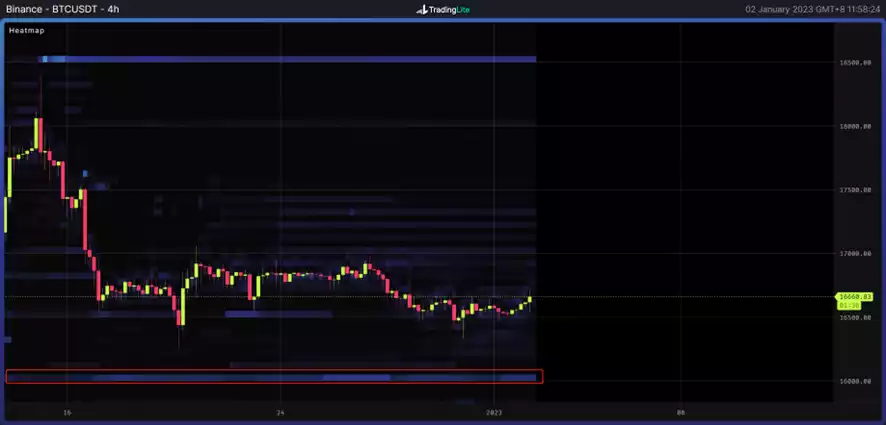
Task: Click the 18500.00 price axis label
Action: pyautogui.click(x=854, y=63)
